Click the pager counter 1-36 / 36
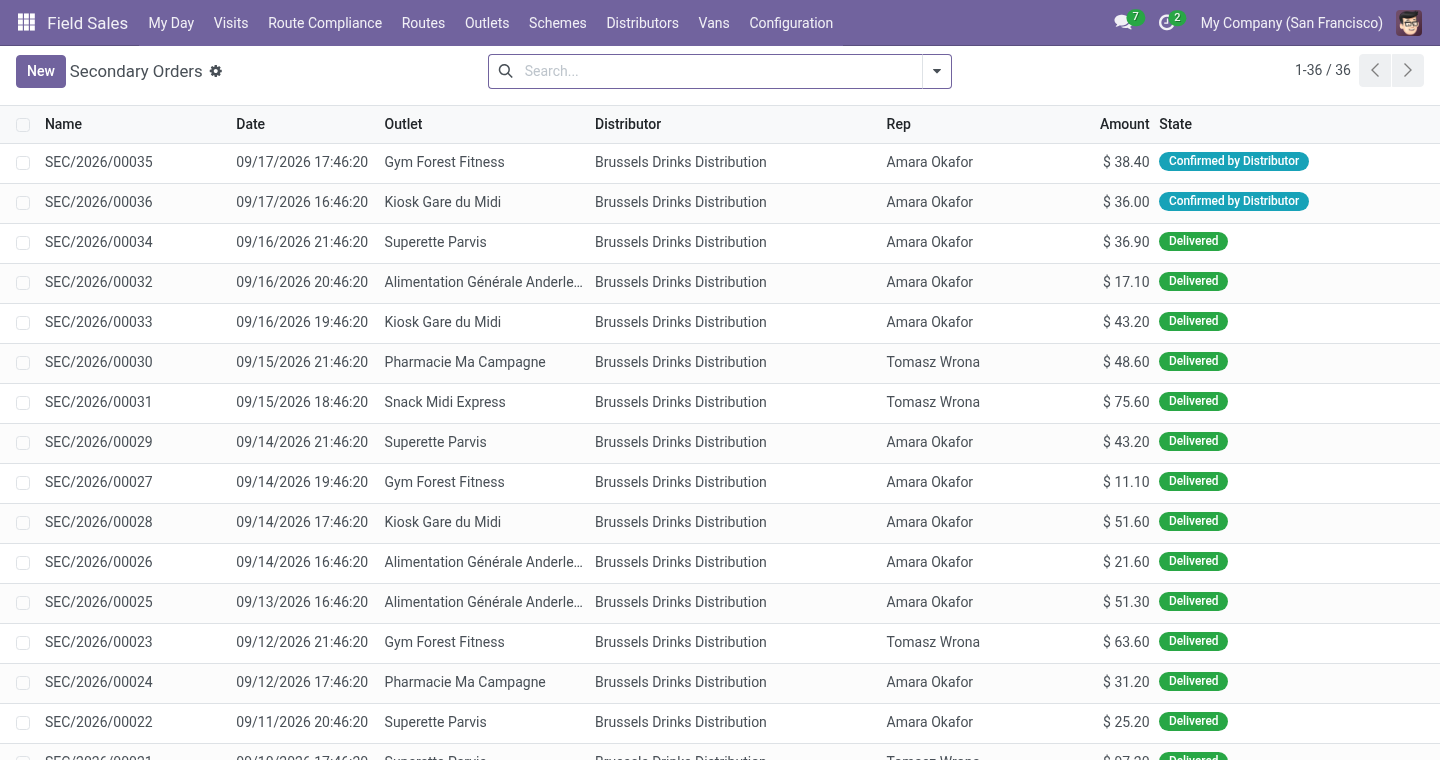 1322,70
